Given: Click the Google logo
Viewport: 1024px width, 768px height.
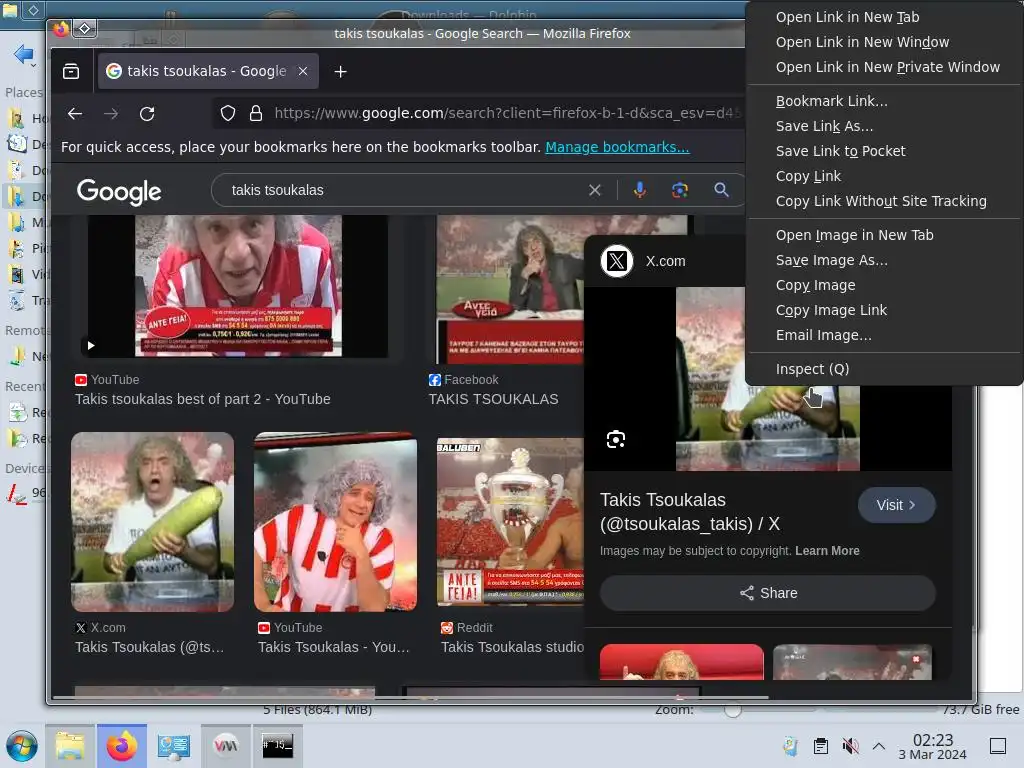Looking at the screenshot, I should [119, 191].
